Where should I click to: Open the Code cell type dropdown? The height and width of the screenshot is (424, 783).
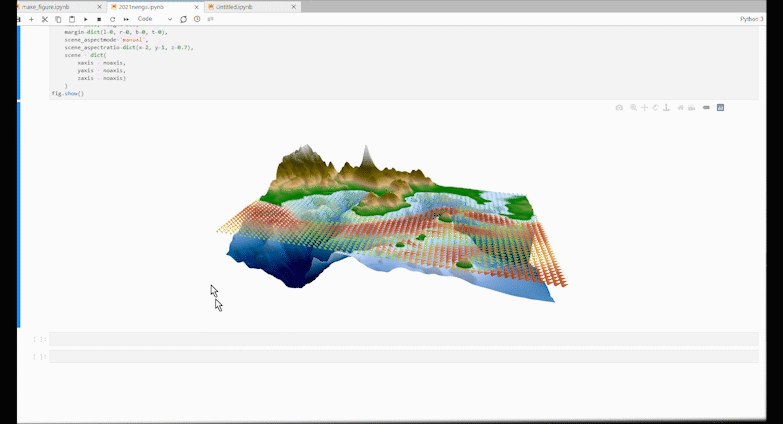[154, 19]
